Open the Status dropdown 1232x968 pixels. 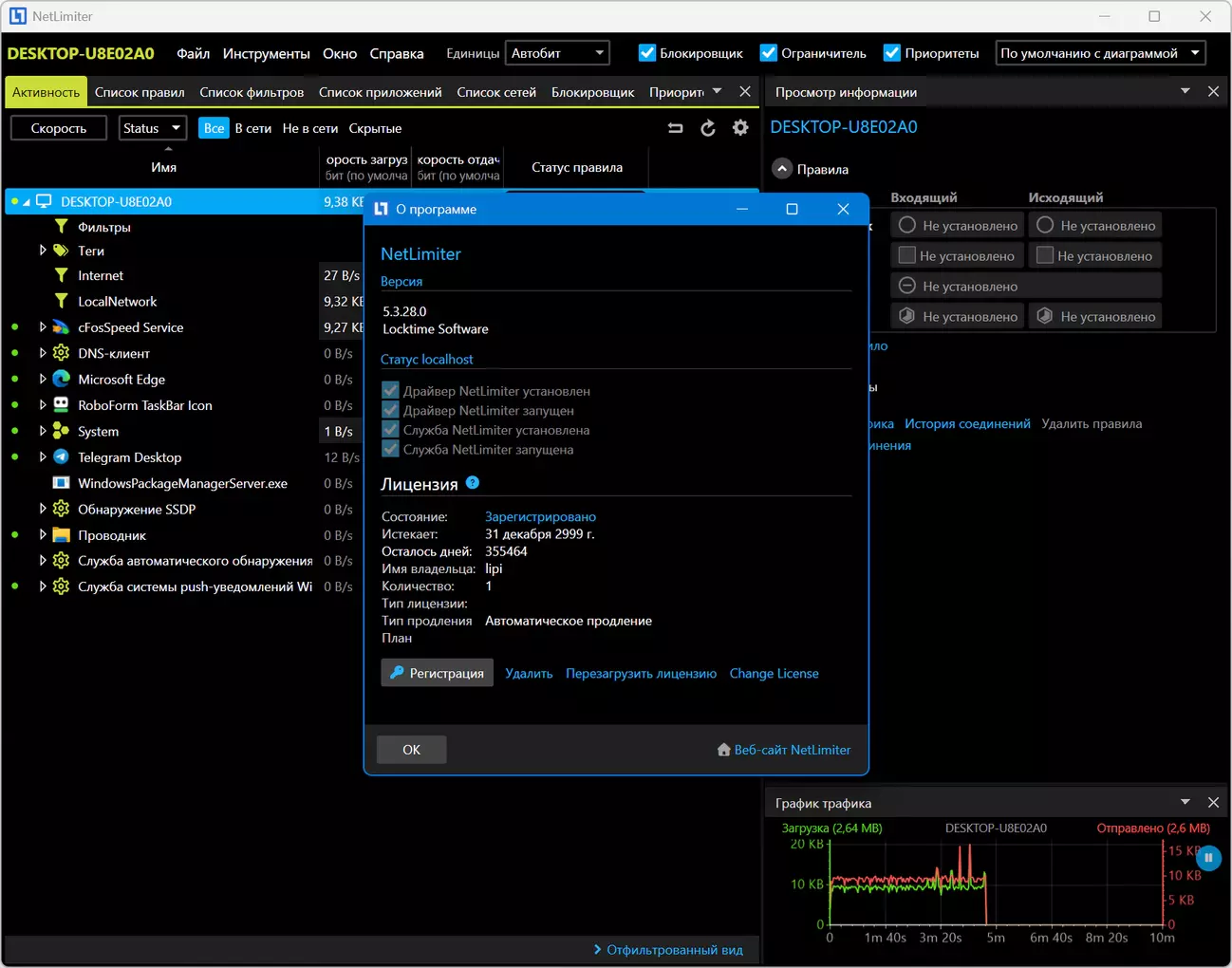tap(152, 128)
